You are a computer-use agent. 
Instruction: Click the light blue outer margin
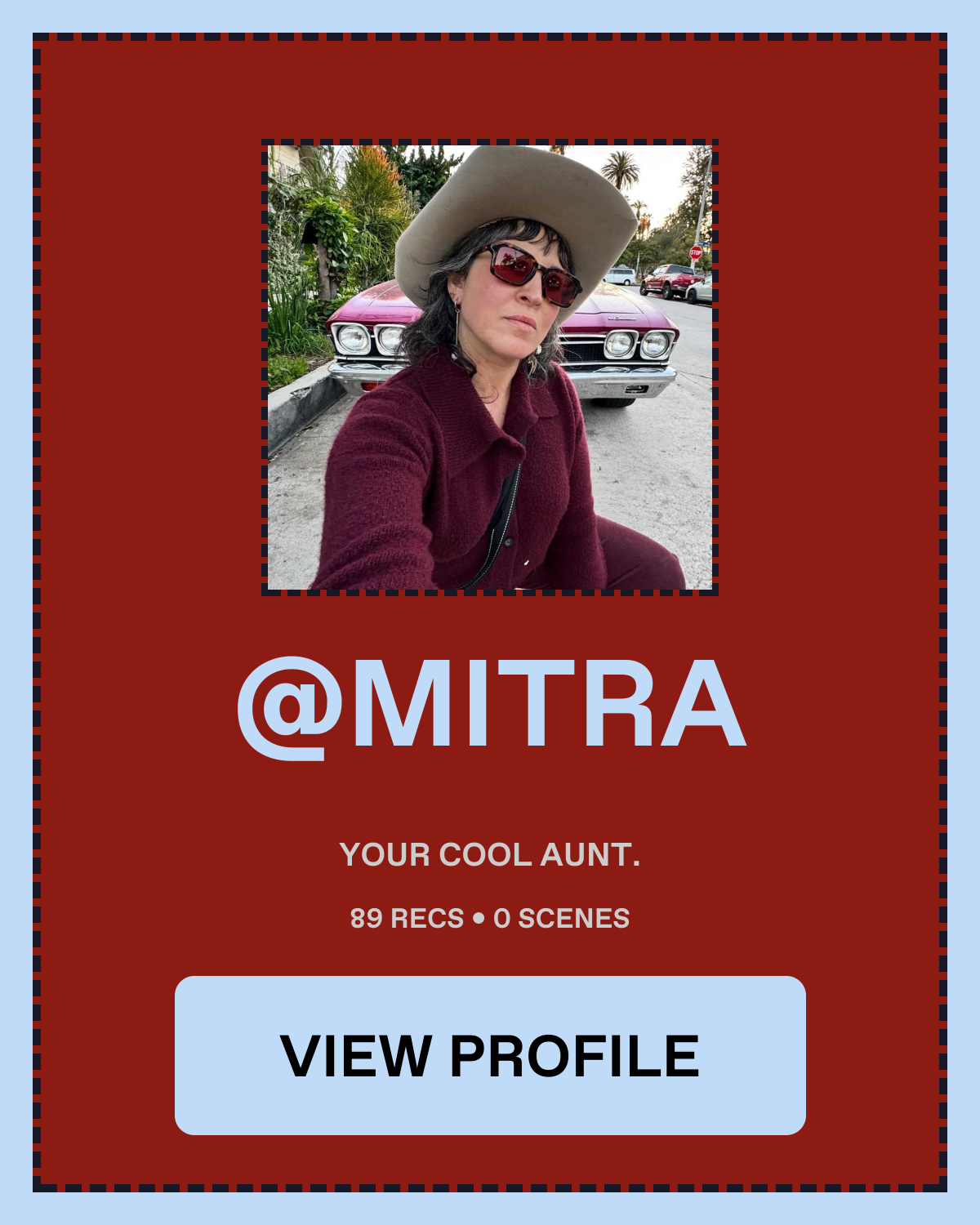490,16
